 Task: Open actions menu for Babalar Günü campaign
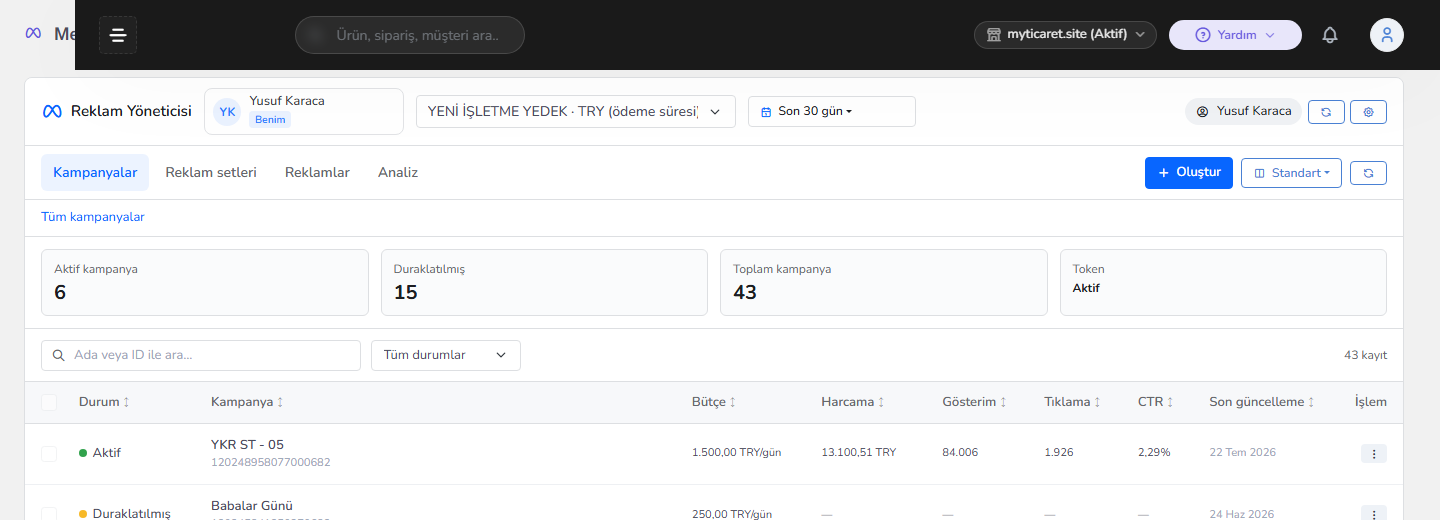pyautogui.click(x=1374, y=513)
